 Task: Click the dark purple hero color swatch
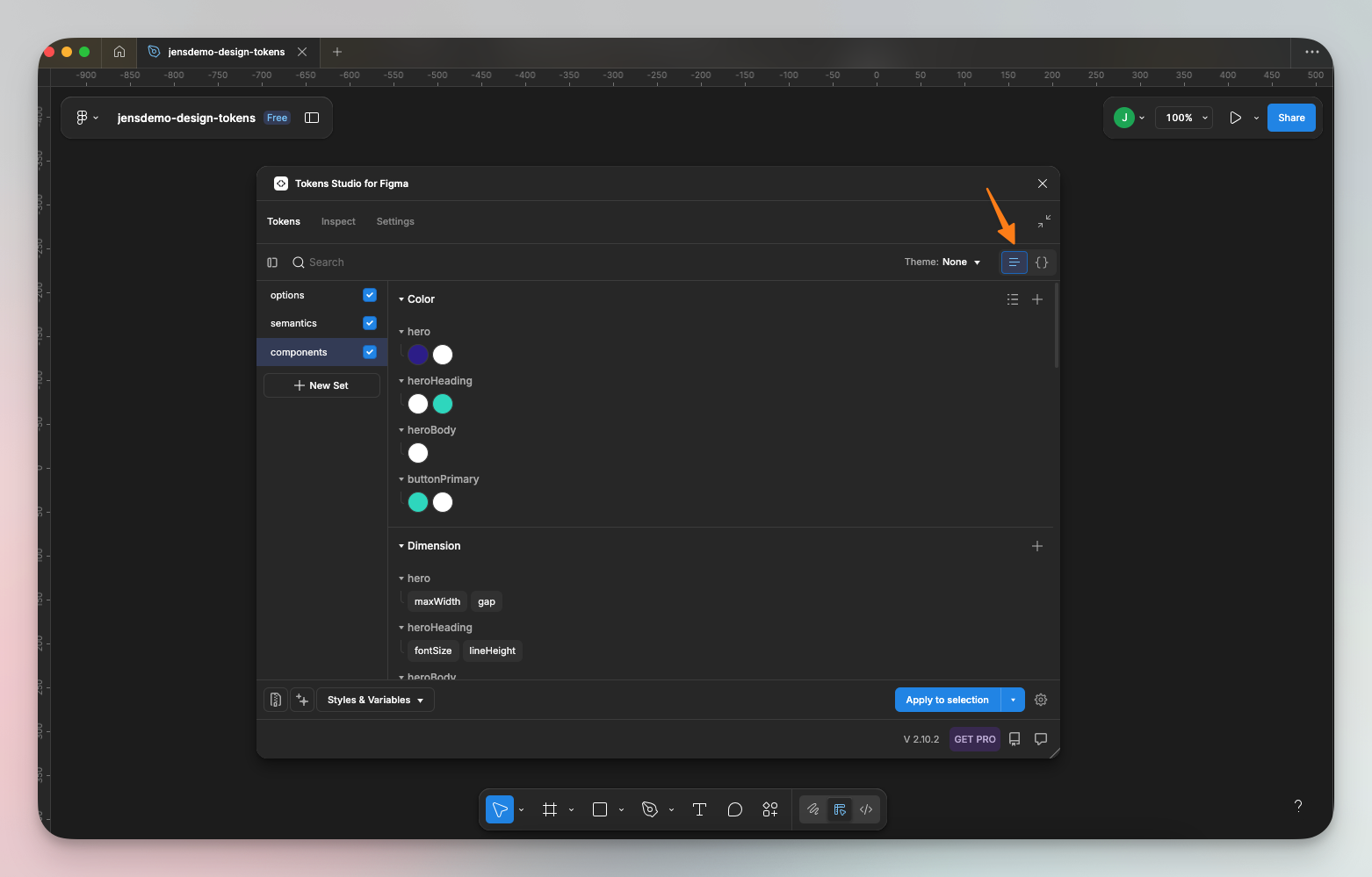[418, 355]
